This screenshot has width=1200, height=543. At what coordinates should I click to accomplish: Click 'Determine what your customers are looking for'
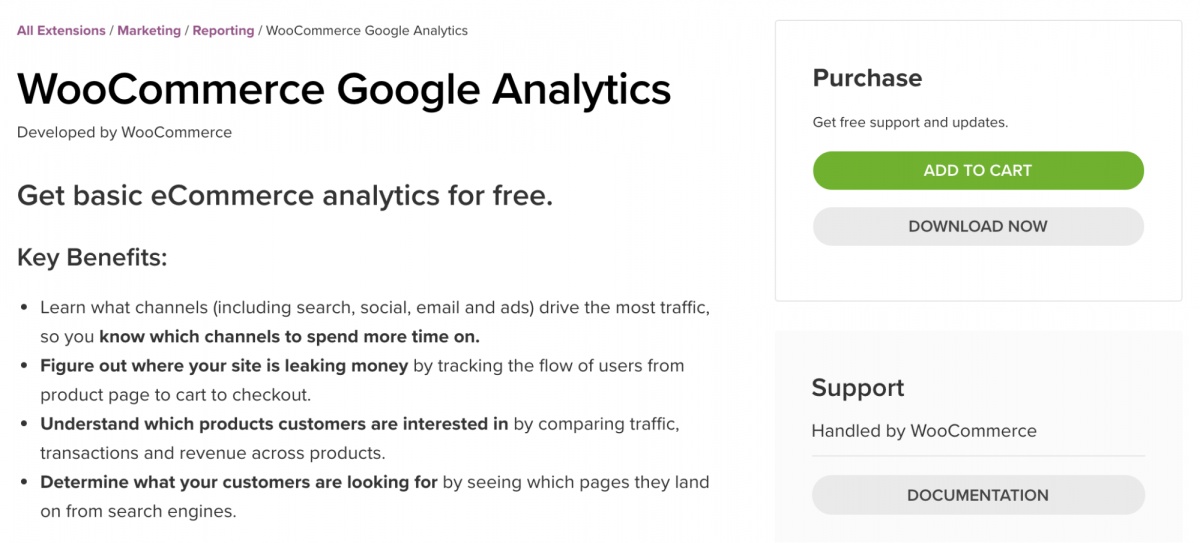point(239,482)
